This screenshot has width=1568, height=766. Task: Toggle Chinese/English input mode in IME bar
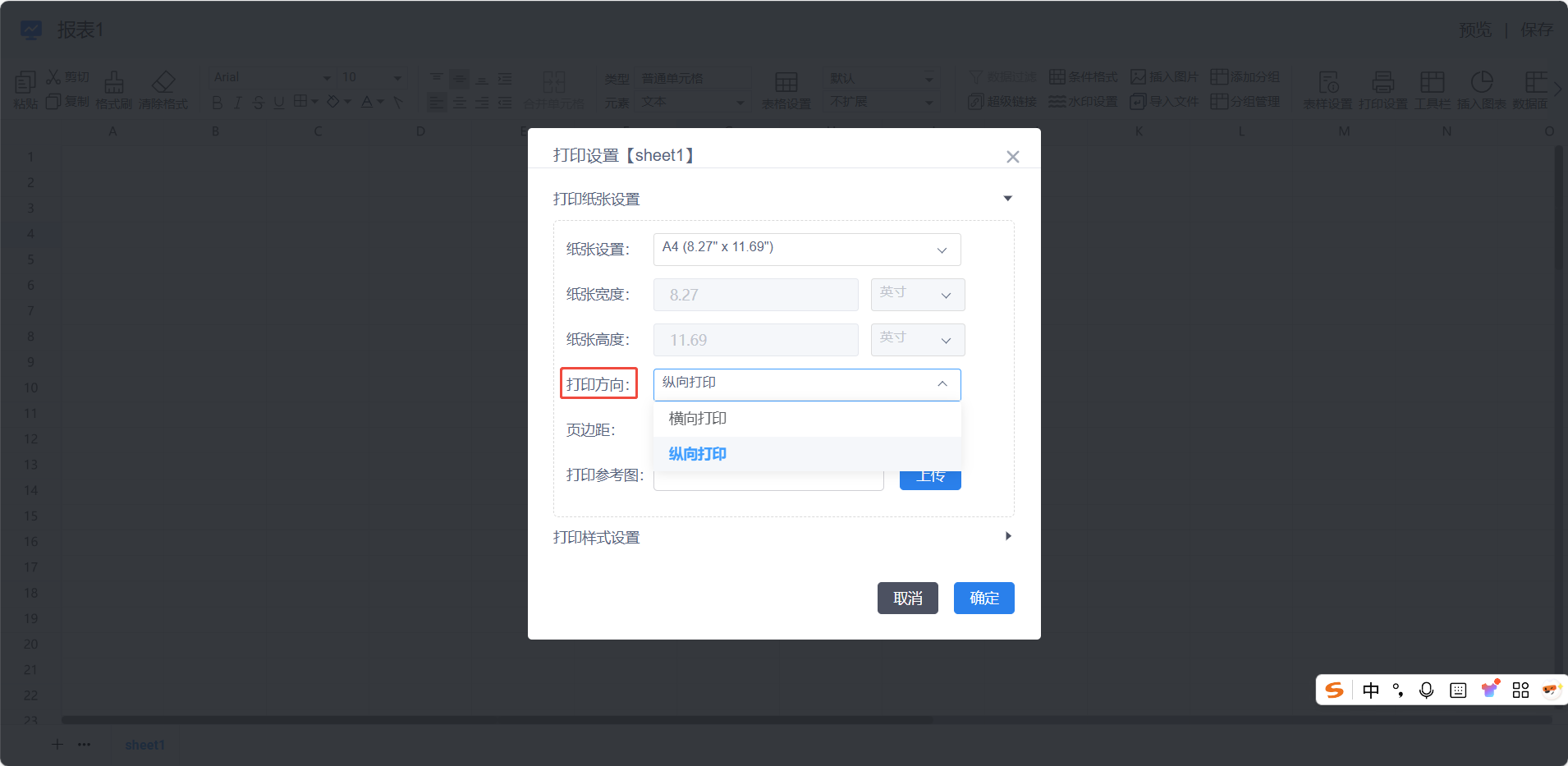[1370, 690]
